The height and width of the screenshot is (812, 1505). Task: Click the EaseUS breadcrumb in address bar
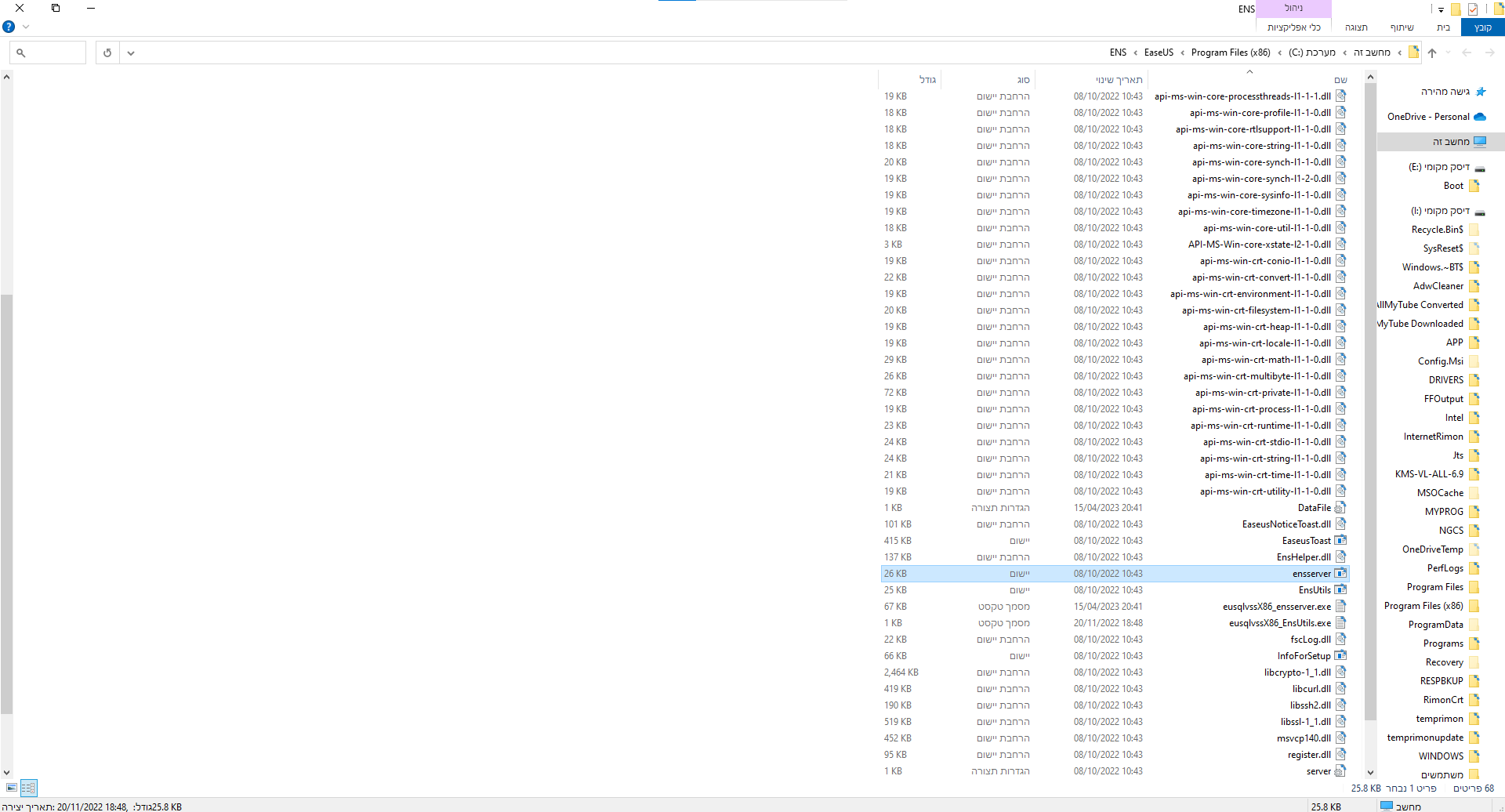point(1159,53)
